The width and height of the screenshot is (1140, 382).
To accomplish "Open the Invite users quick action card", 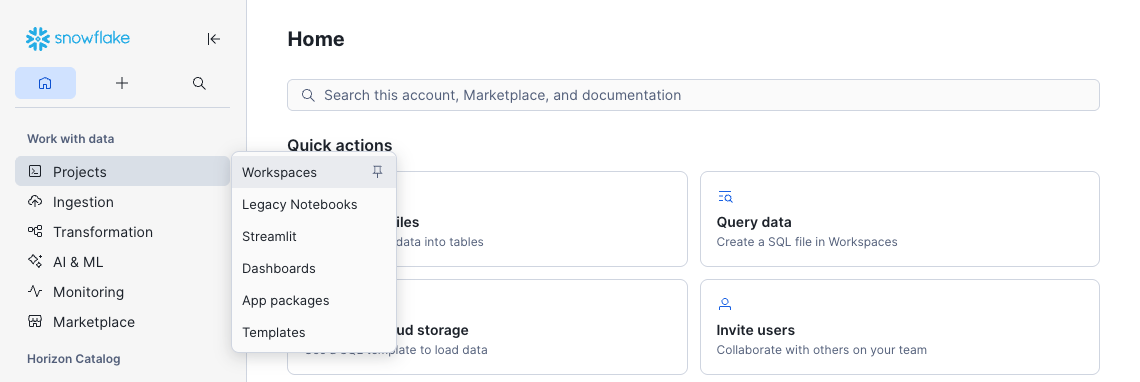I will pyautogui.click(x=899, y=327).
